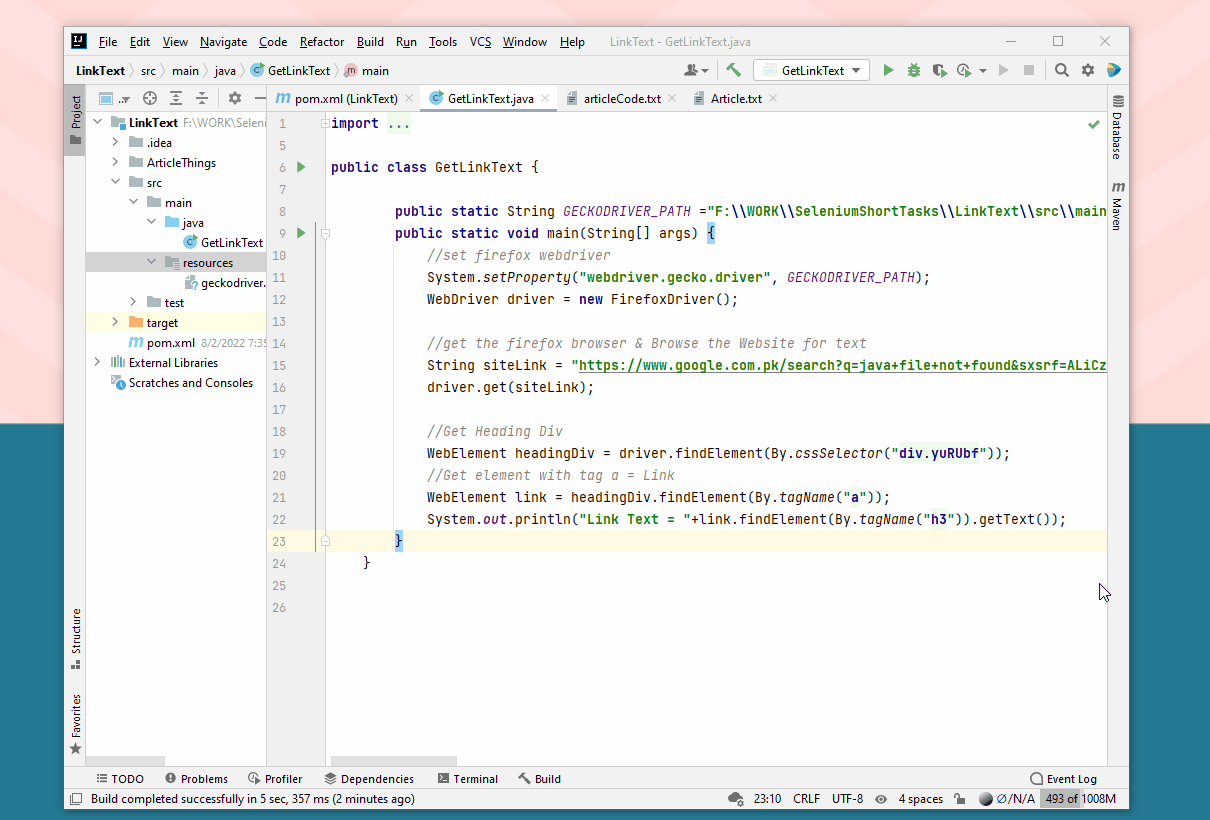Viewport: 1210px width, 820px height.
Task: Toggle the Project side panel button
Action: click(x=75, y=120)
